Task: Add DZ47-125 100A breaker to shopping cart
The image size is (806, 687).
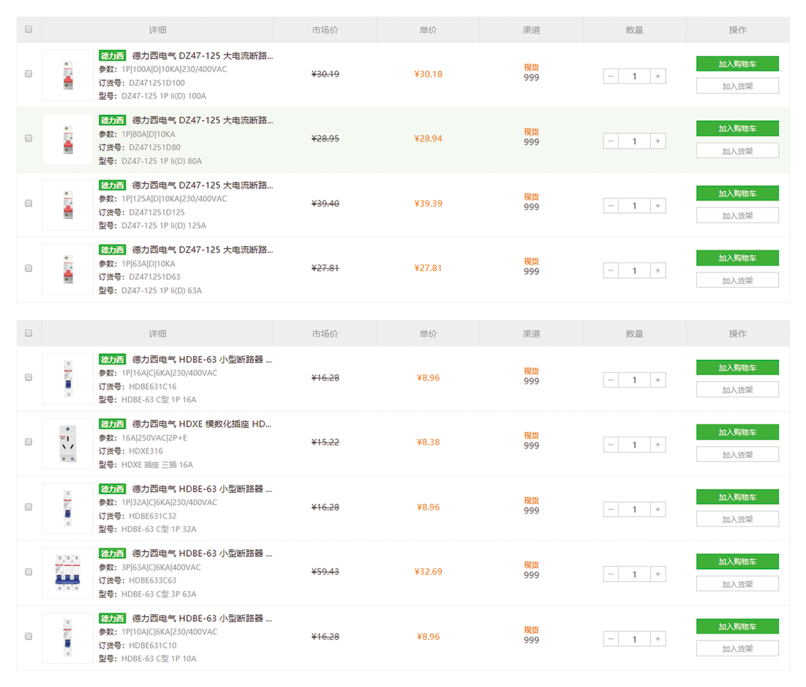Action: (x=737, y=64)
